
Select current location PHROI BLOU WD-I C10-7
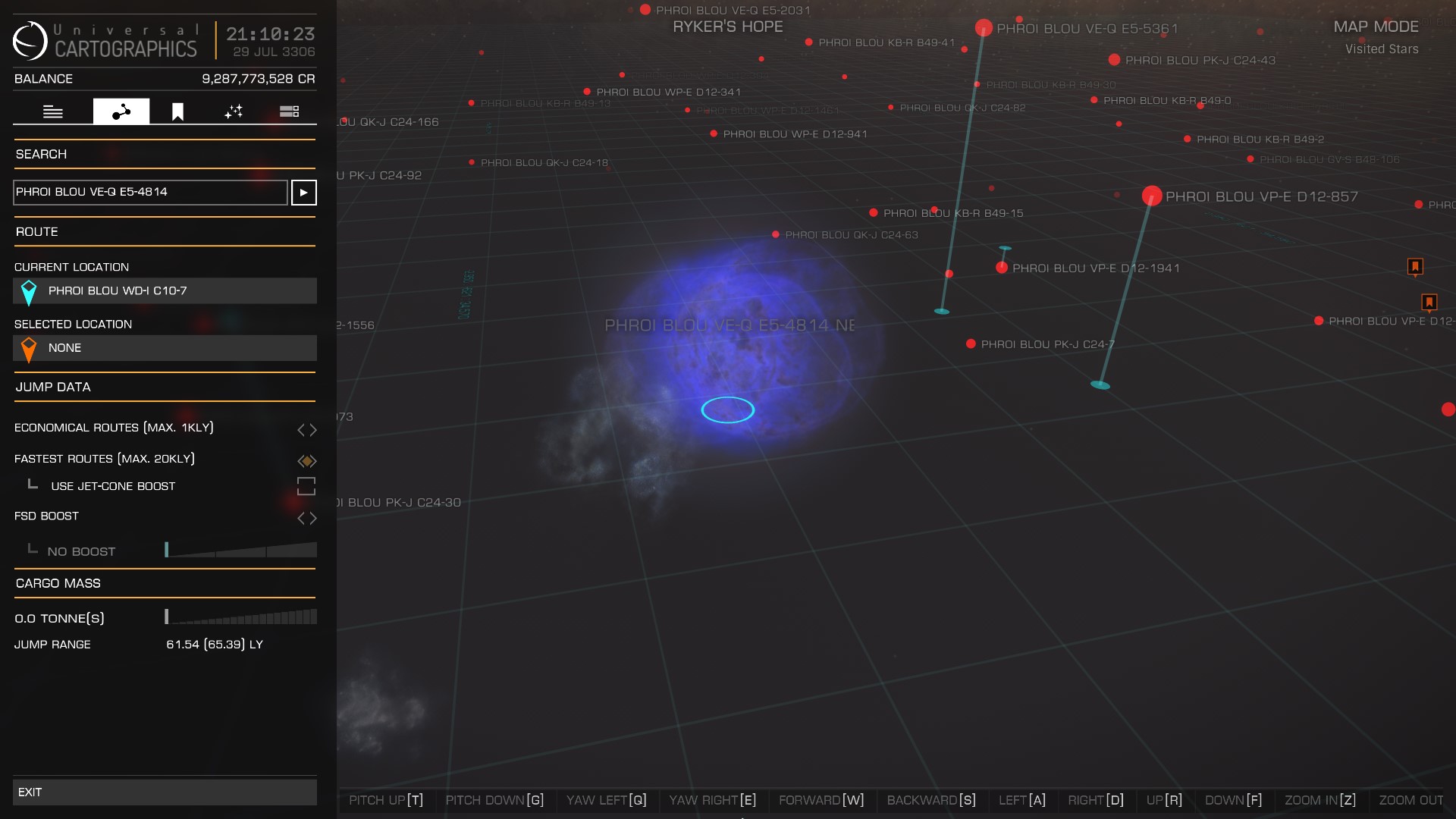pos(165,291)
